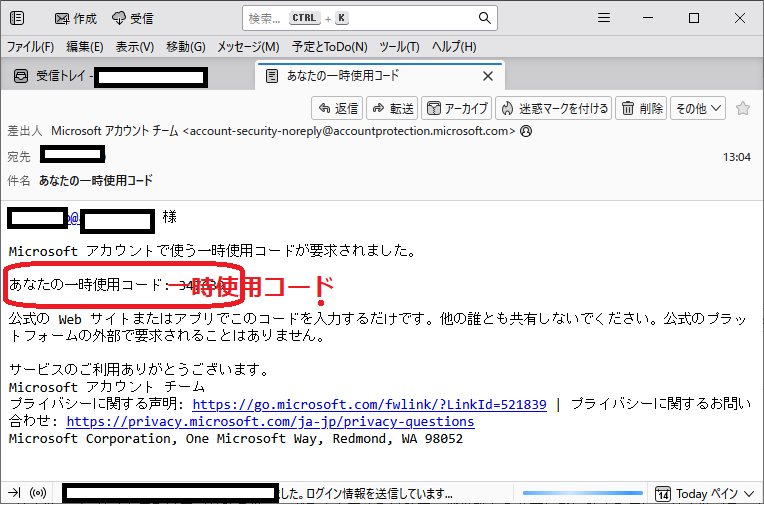
Task: Click the 作成 compose button
Action: [x=77, y=18]
